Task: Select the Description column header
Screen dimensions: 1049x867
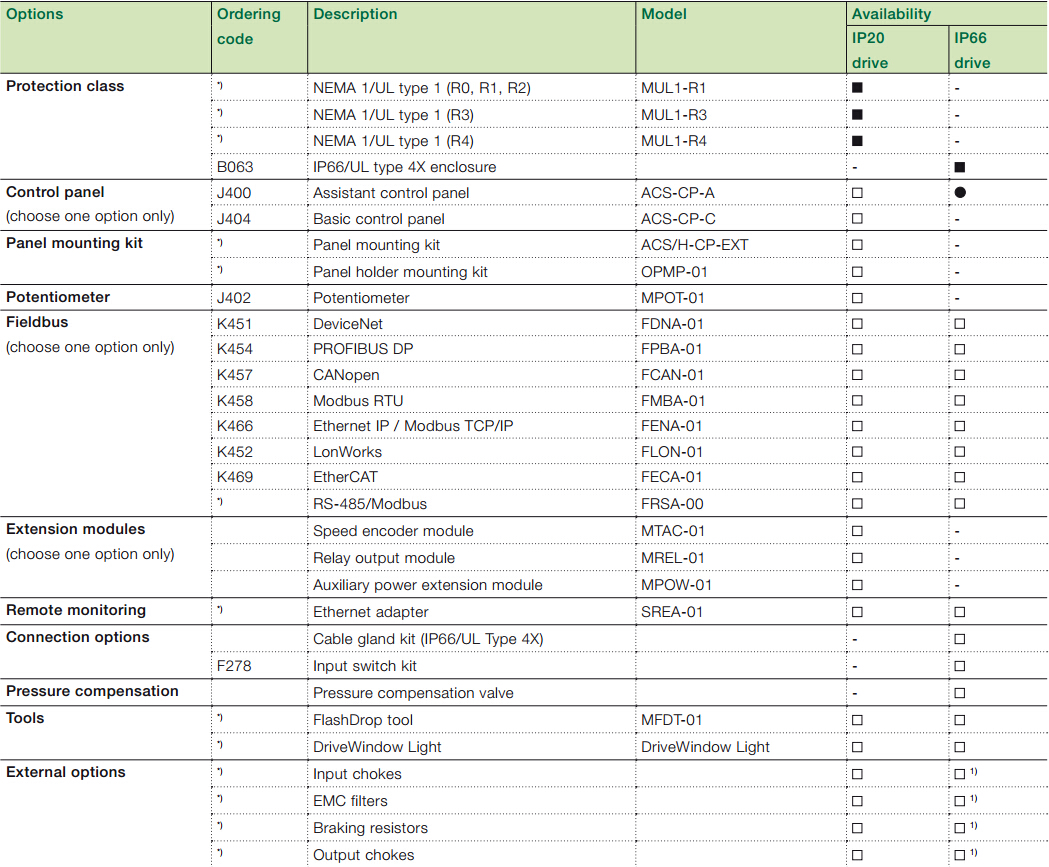Action: coord(355,14)
